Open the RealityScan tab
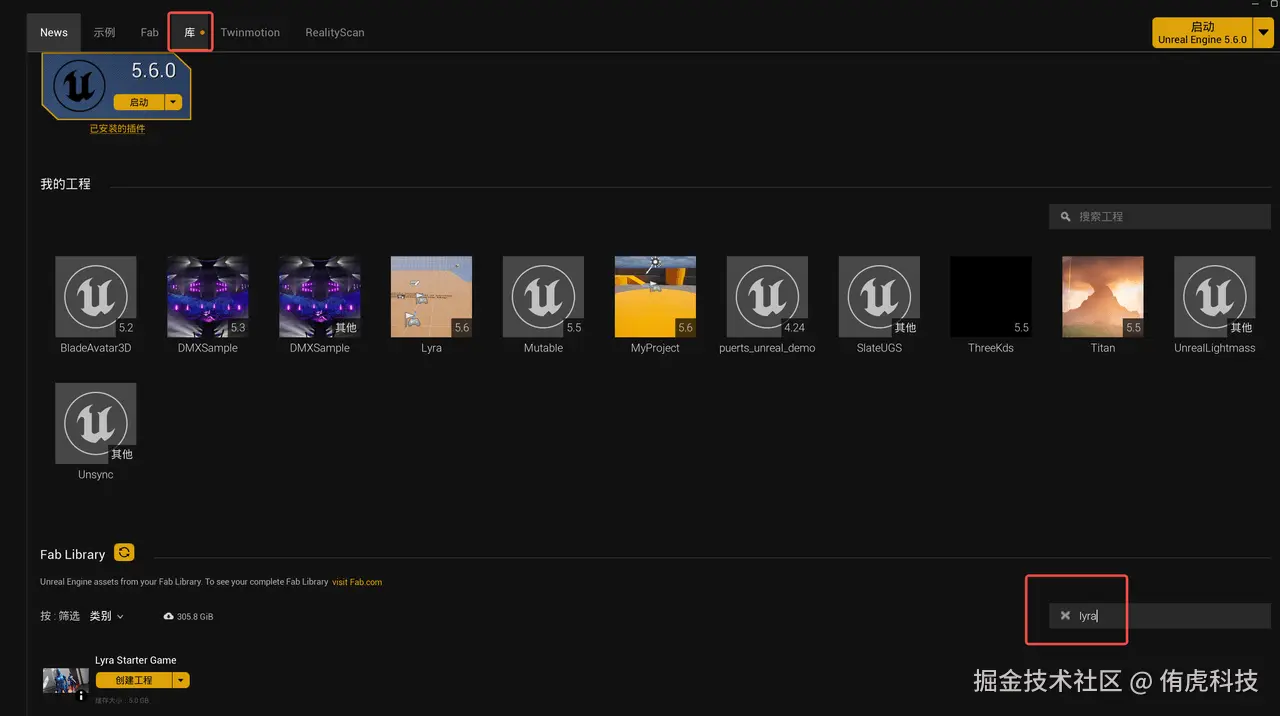Viewport: 1280px width, 716px height. click(x=335, y=32)
